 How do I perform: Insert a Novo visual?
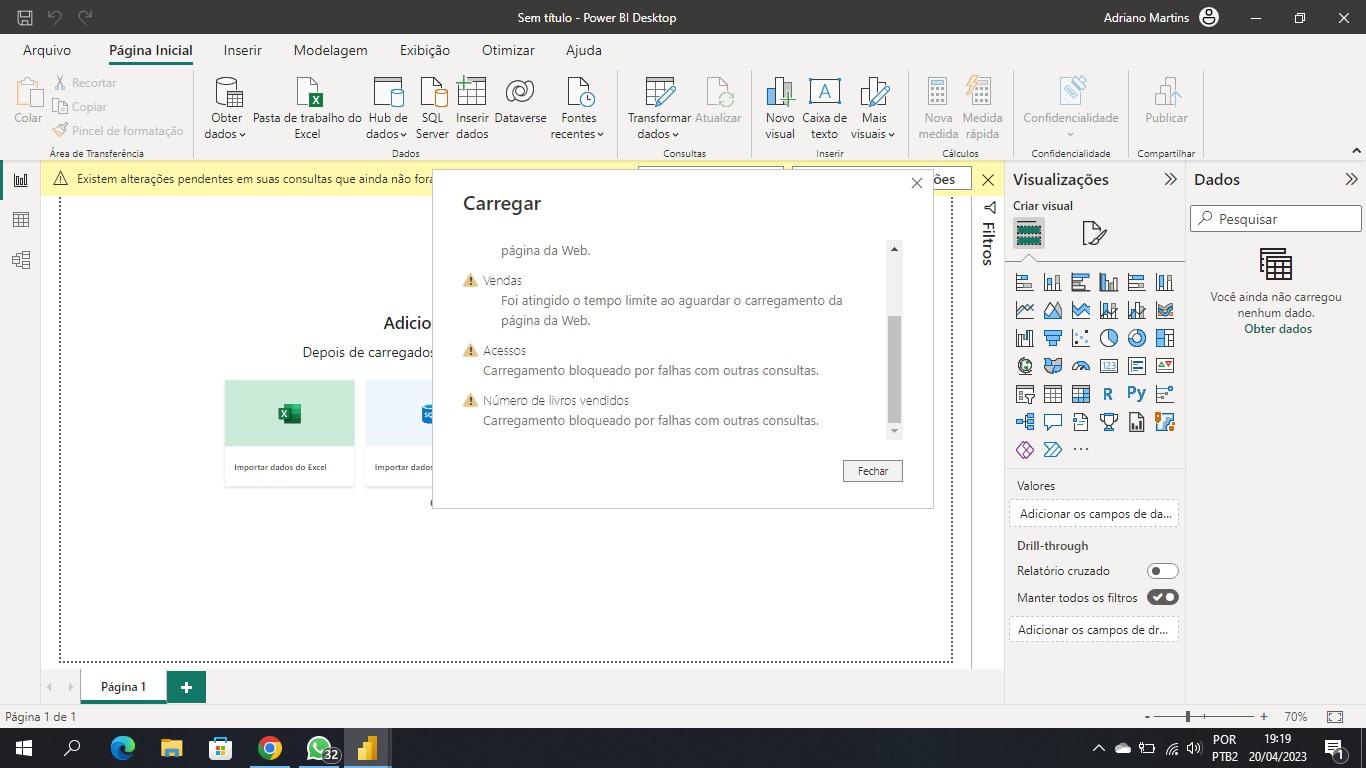click(780, 108)
